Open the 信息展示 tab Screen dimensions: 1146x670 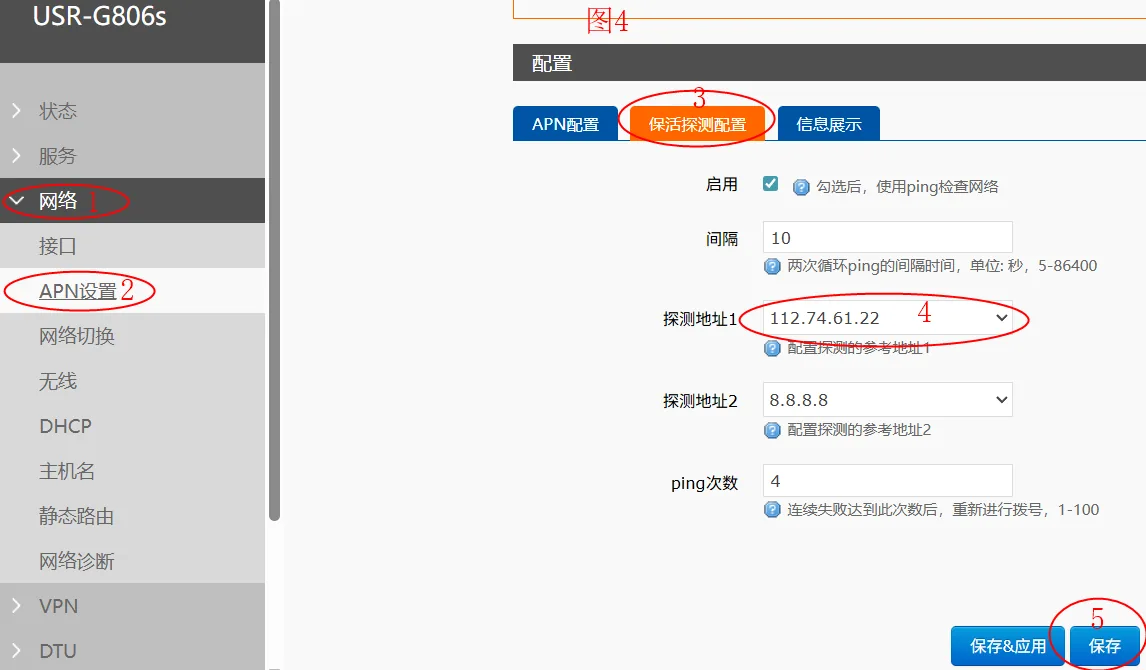pos(828,123)
